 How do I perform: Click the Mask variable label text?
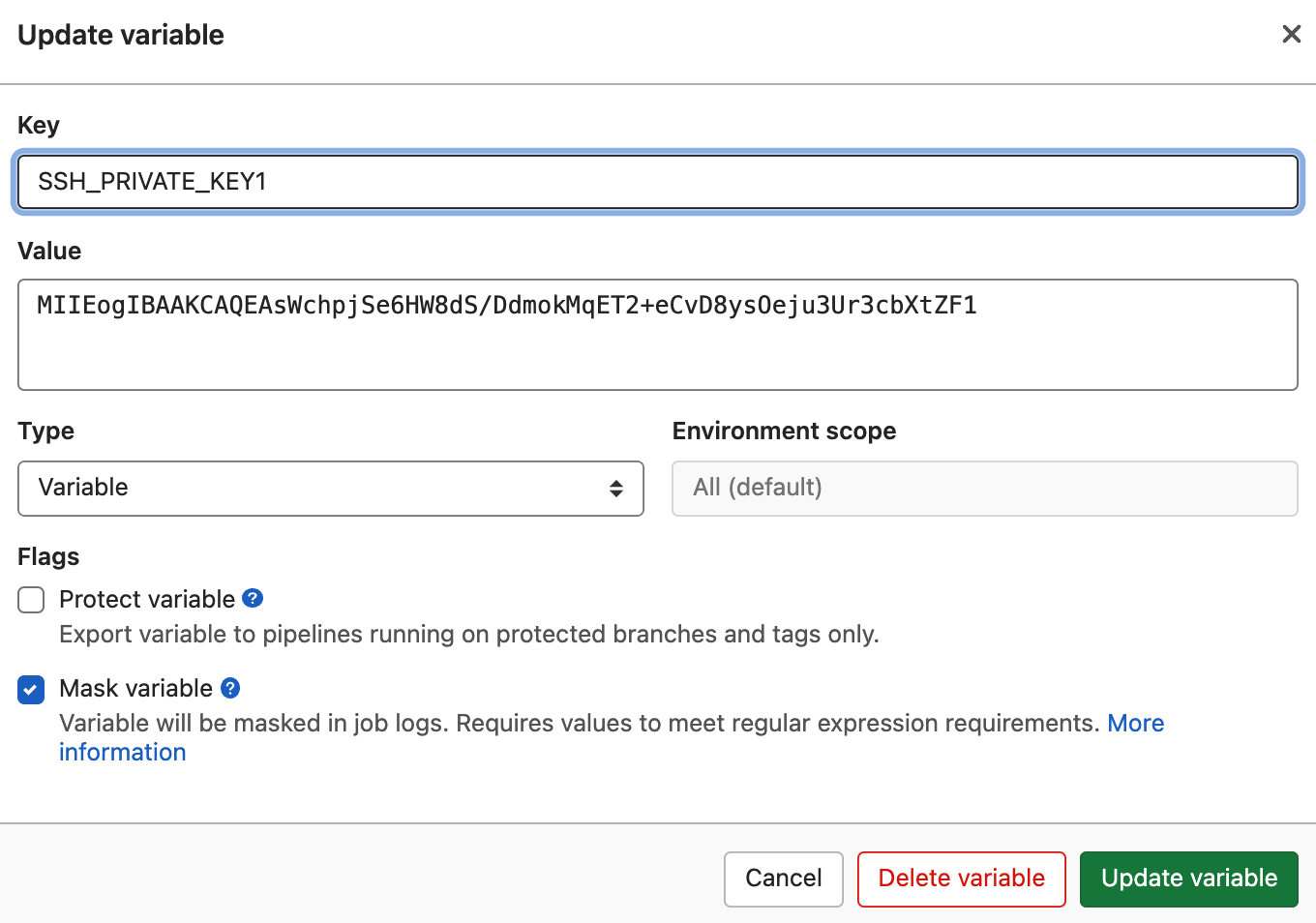[x=135, y=689]
